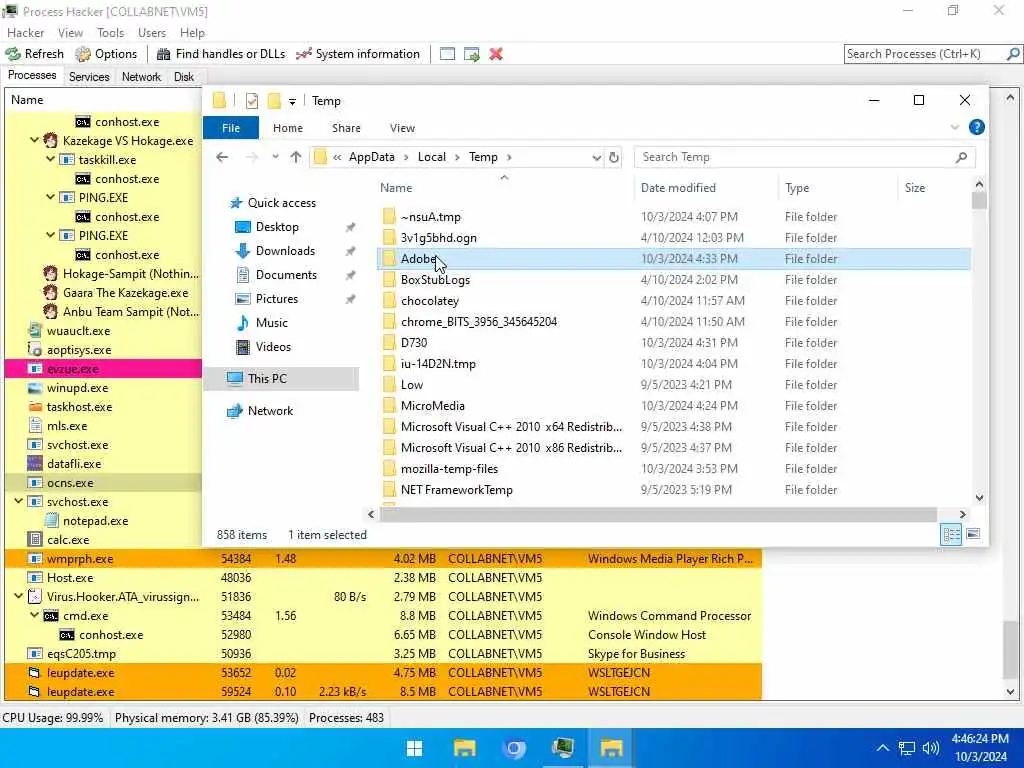Click the Windows Start button

[x=414, y=748]
